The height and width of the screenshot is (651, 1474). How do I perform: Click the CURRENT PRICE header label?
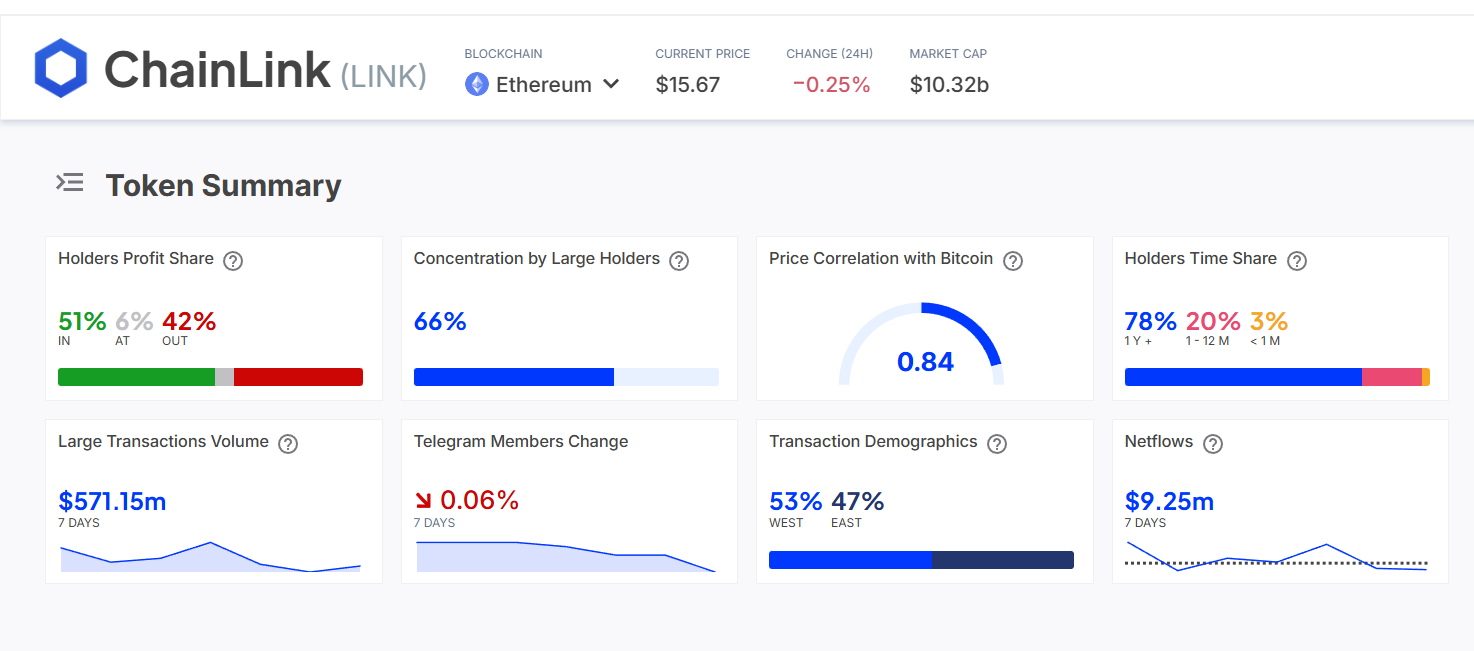point(703,54)
